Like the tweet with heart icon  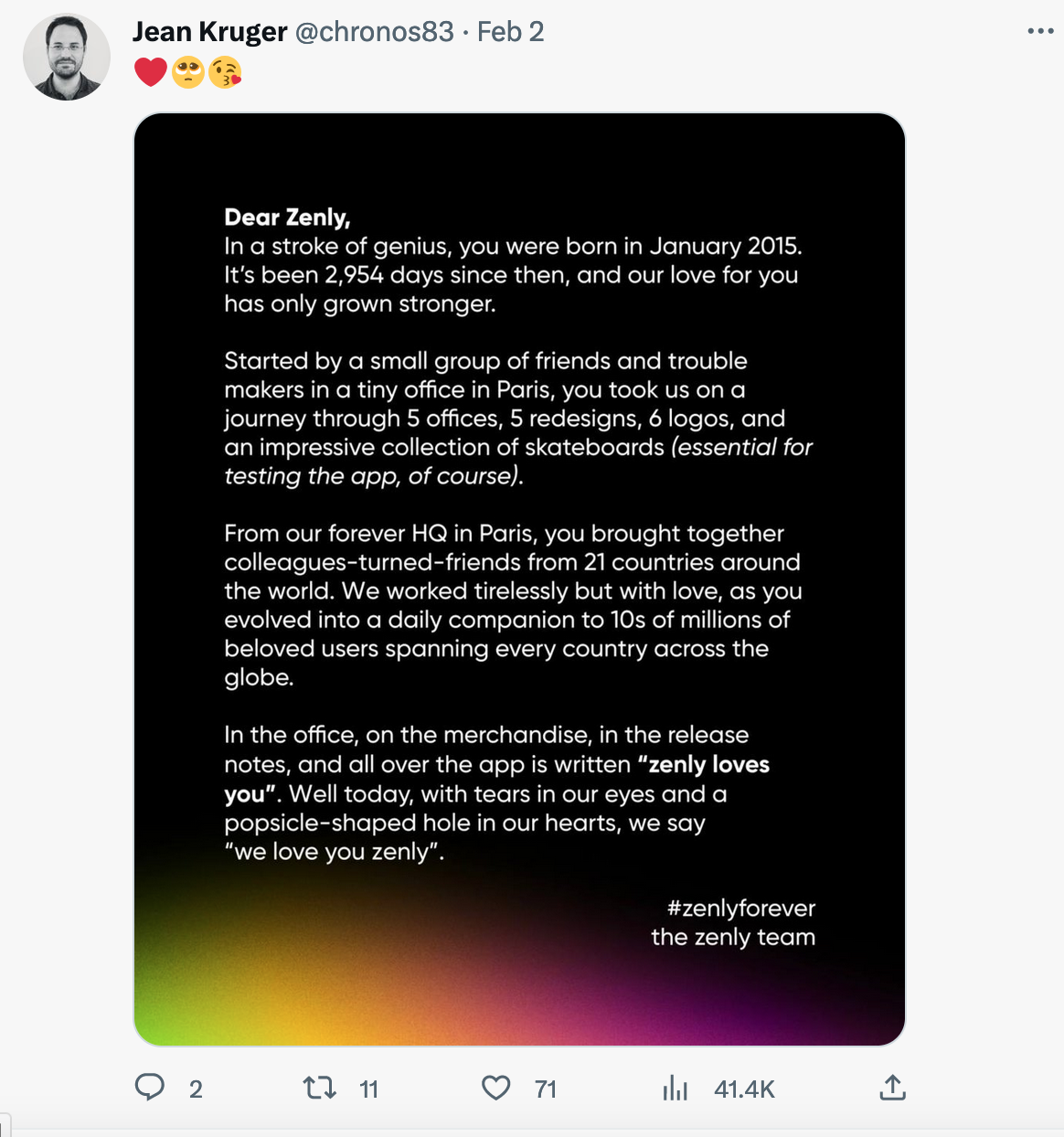click(495, 1088)
